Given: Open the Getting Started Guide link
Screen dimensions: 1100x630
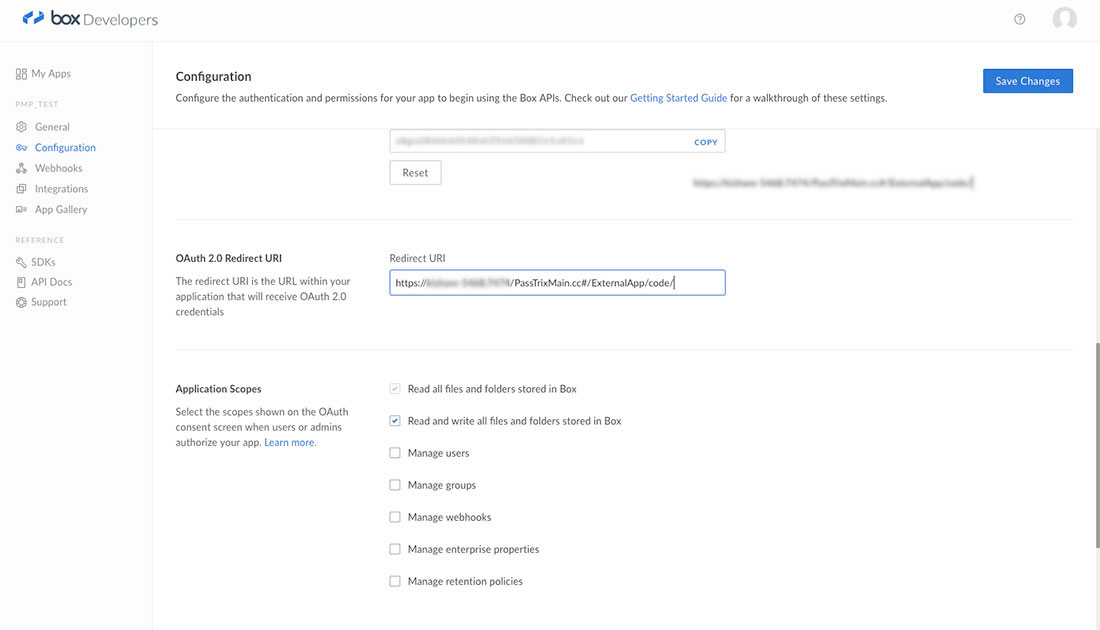Looking at the screenshot, I should coord(678,98).
